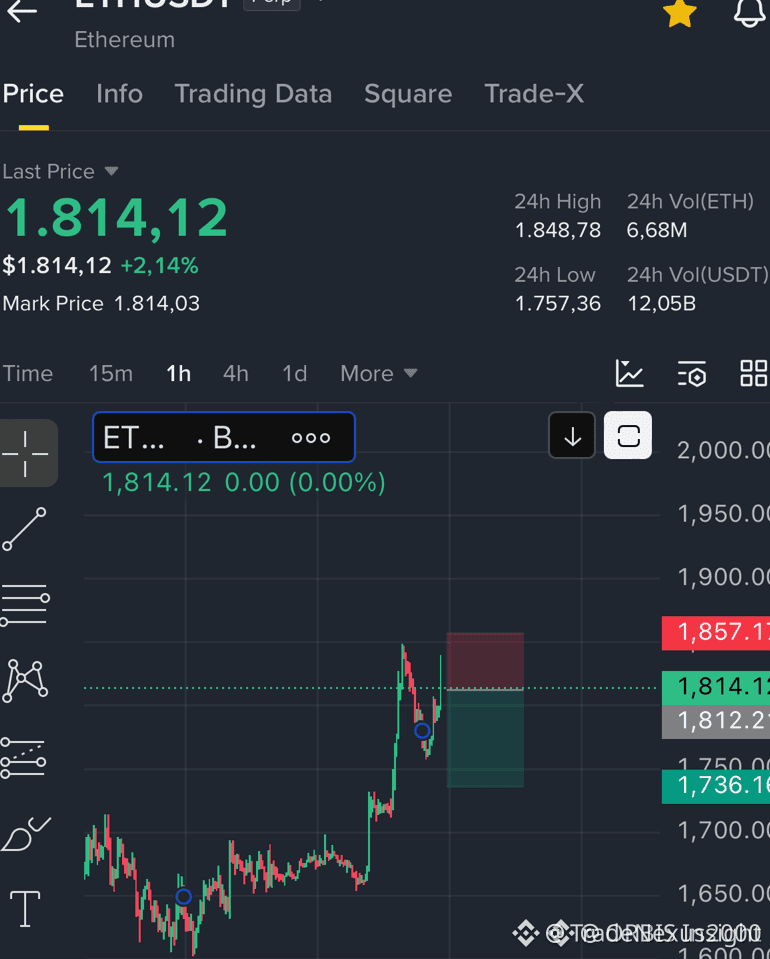This screenshot has width=770, height=959.
Task: Open the price alert bell
Action: coord(750,12)
